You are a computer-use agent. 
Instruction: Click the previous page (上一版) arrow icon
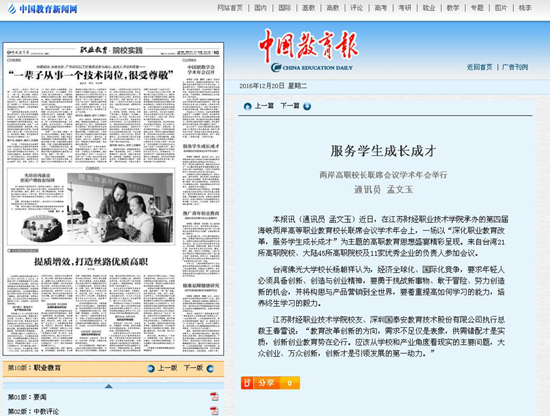[151, 368]
